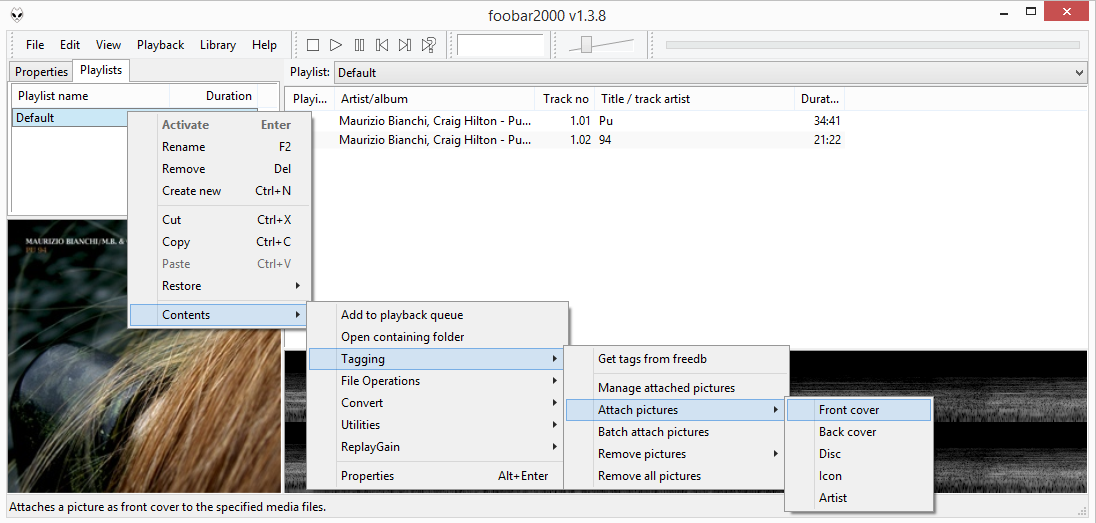The width and height of the screenshot is (1096, 523).
Task: Select track row titled 94
Action: click(565, 140)
